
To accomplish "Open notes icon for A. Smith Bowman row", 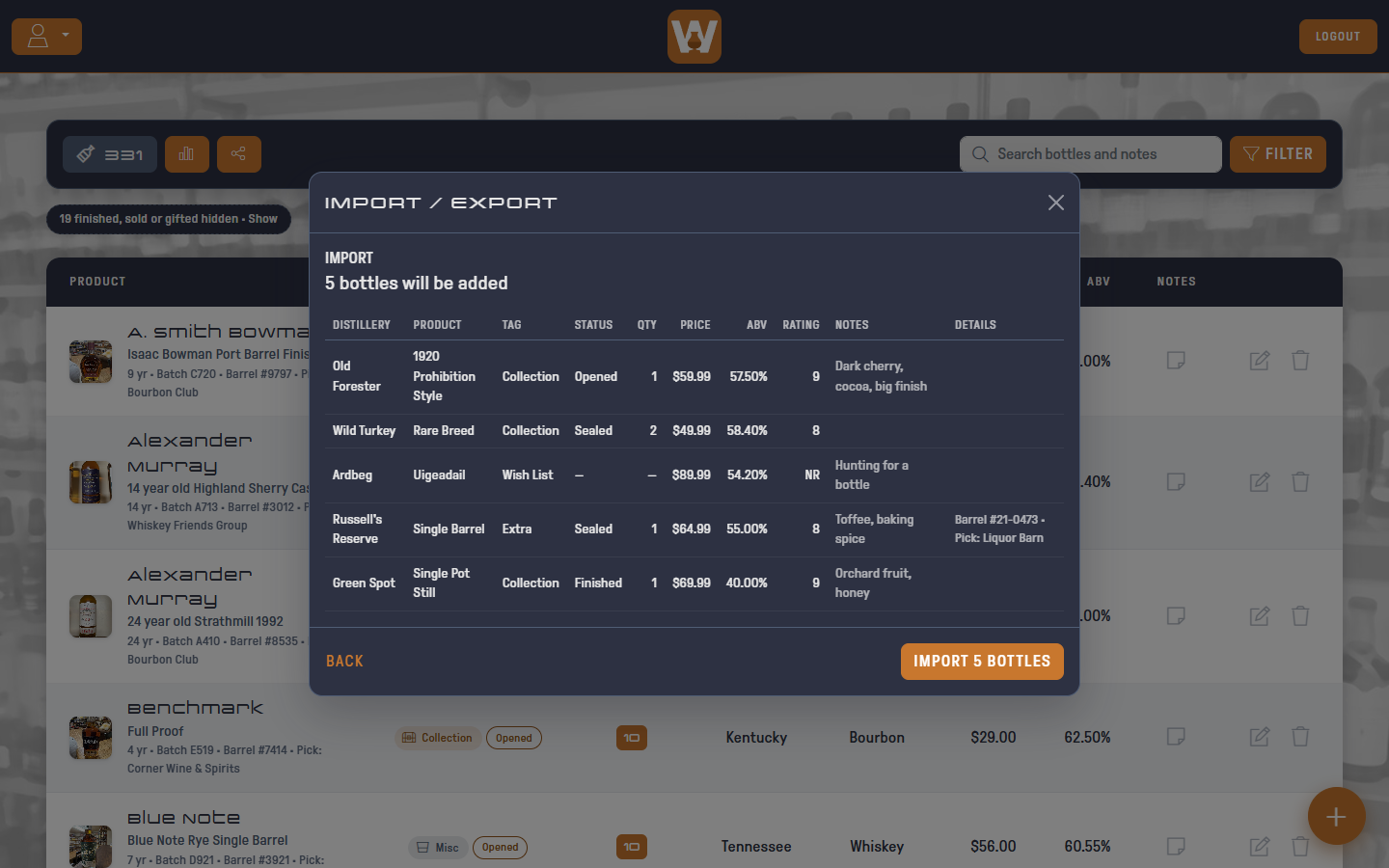I will click(x=1176, y=361).
